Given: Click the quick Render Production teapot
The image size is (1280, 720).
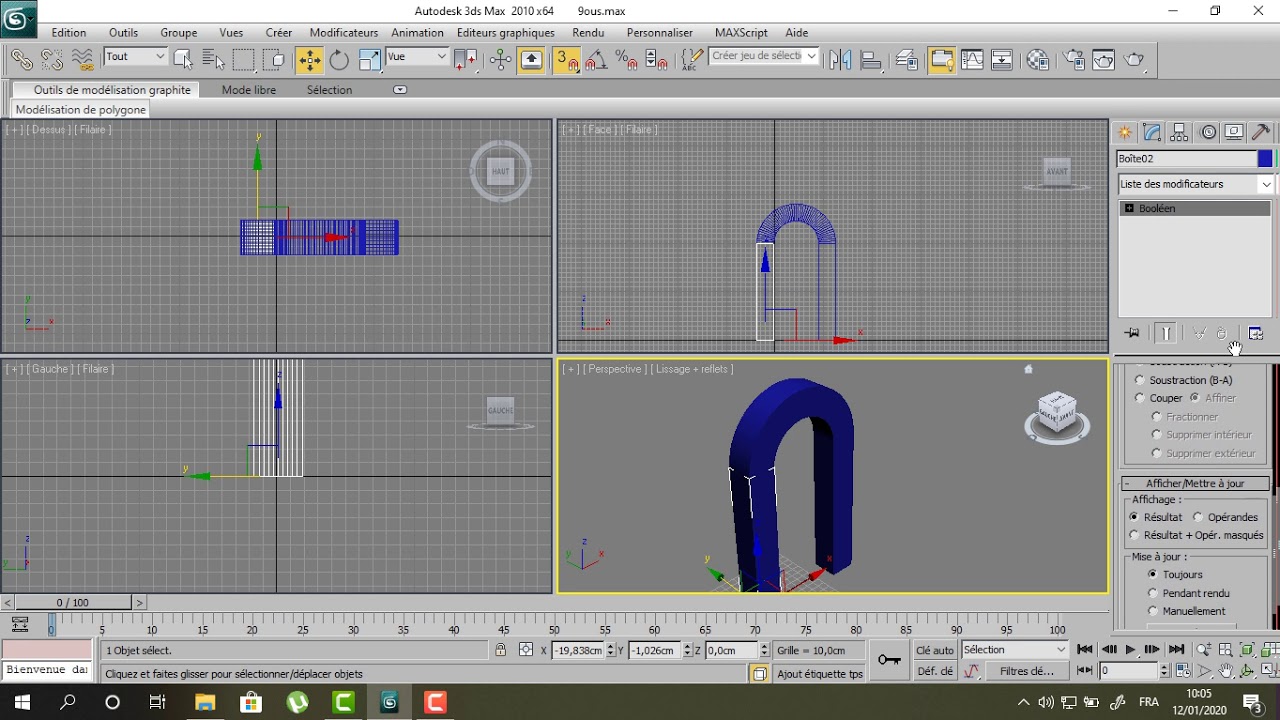Looking at the screenshot, I should [x=1135, y=60].
